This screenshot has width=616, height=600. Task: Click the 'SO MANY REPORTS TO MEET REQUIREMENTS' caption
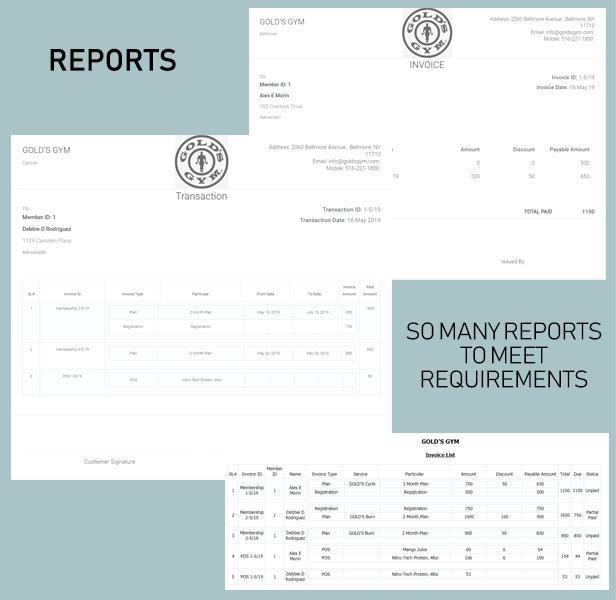504,355
